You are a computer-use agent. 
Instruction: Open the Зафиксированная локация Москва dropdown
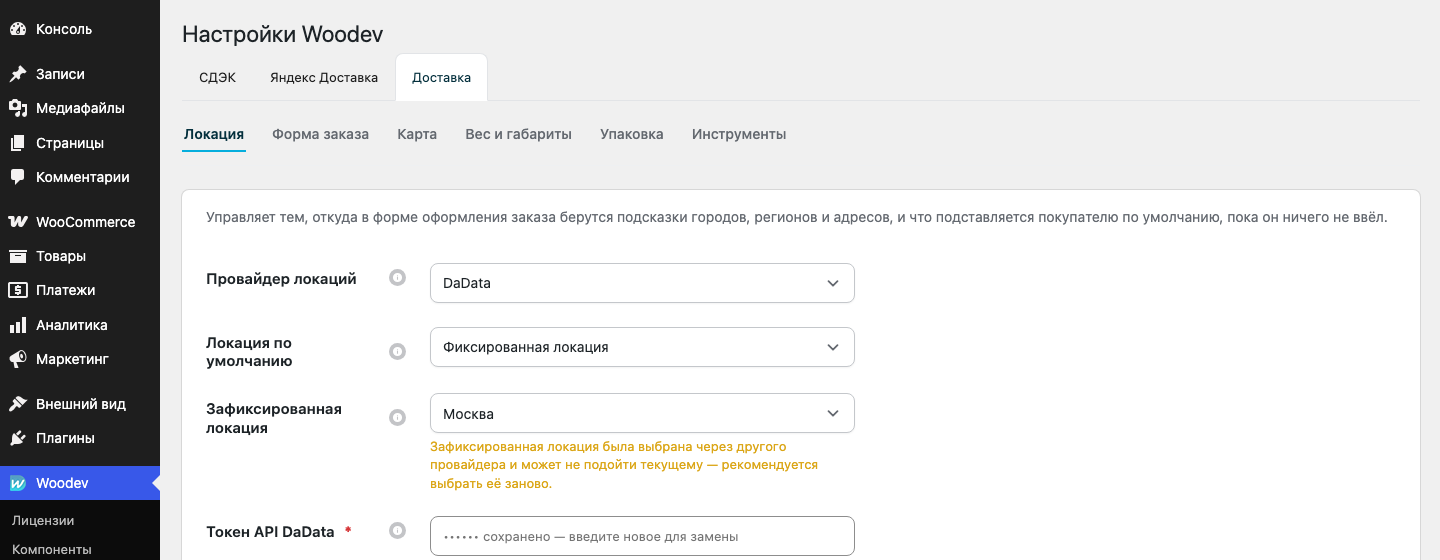click(642, 413)
